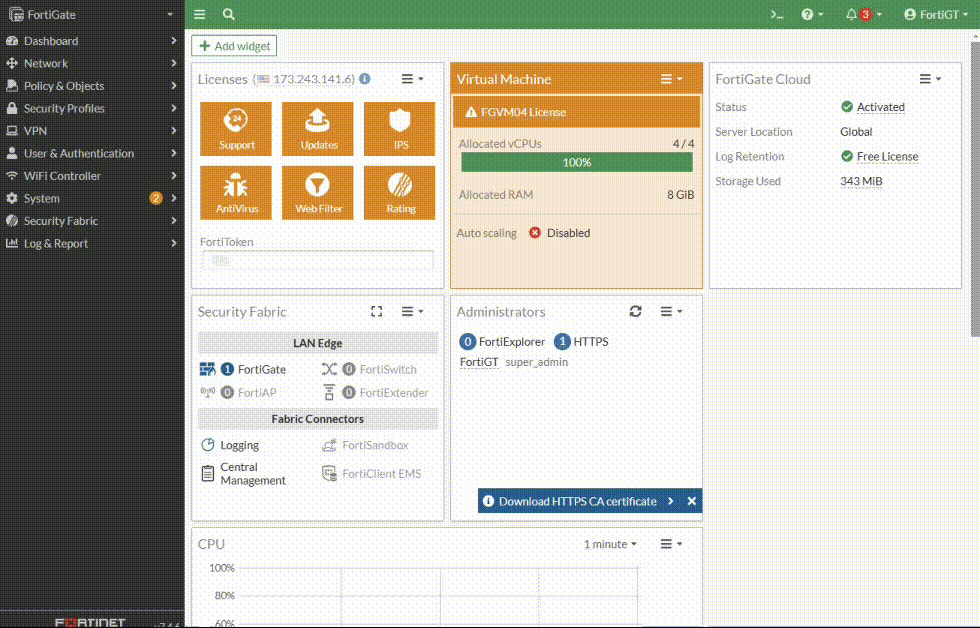Dismiss the HTTPS CA certificate banner
This screenshot has width=980, height=628.
[x=691, y=501]
